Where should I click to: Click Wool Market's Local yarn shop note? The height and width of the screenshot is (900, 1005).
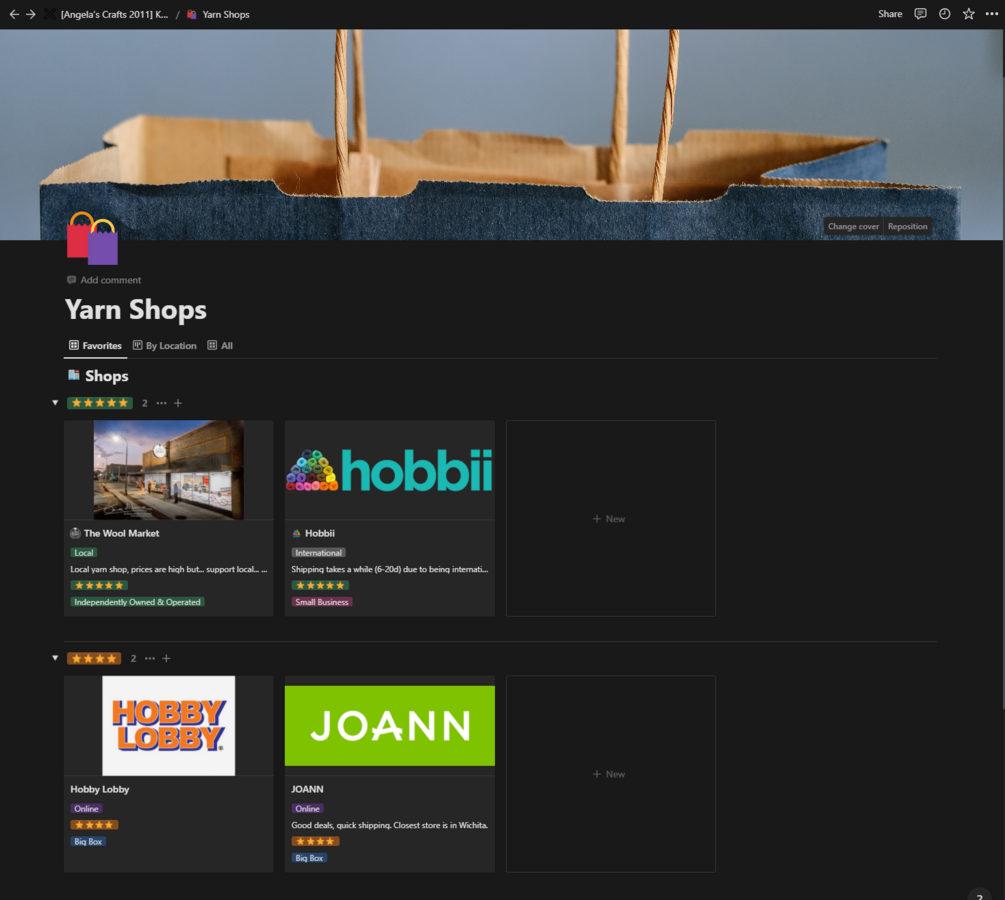[169, 569]
